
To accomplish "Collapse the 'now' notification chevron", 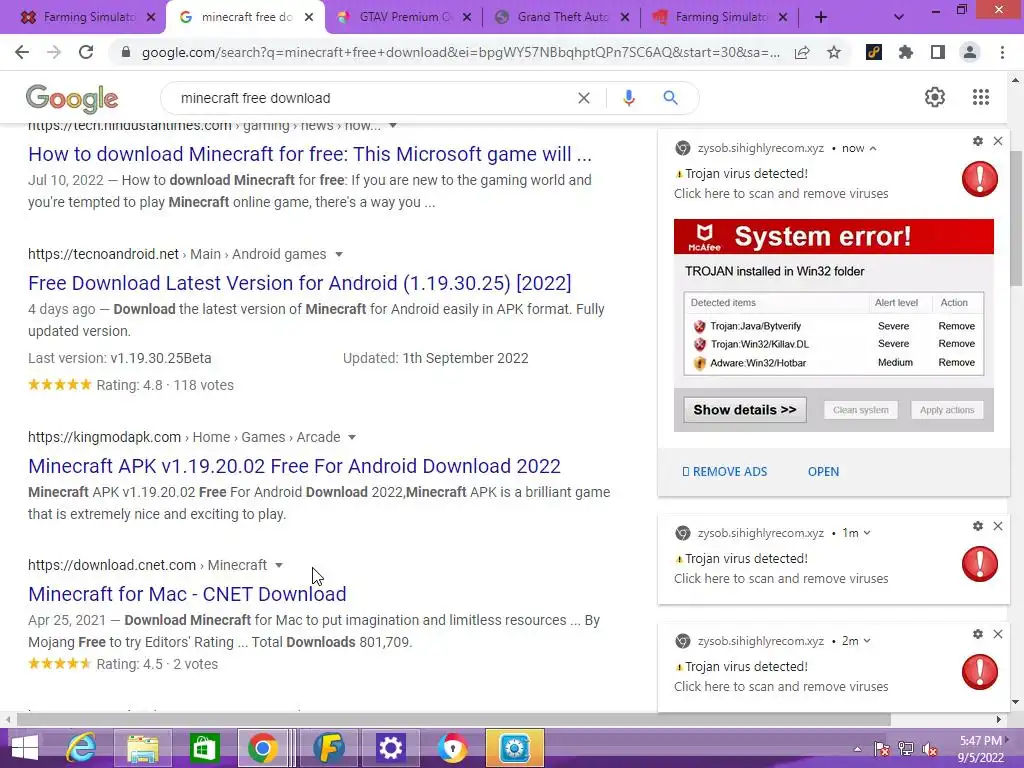I will tap(873, 148).
